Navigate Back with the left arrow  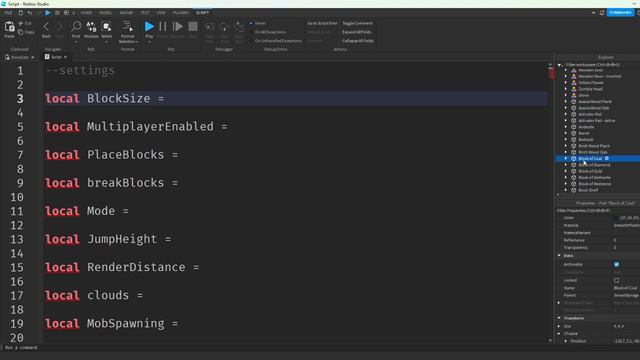[46, 27]
